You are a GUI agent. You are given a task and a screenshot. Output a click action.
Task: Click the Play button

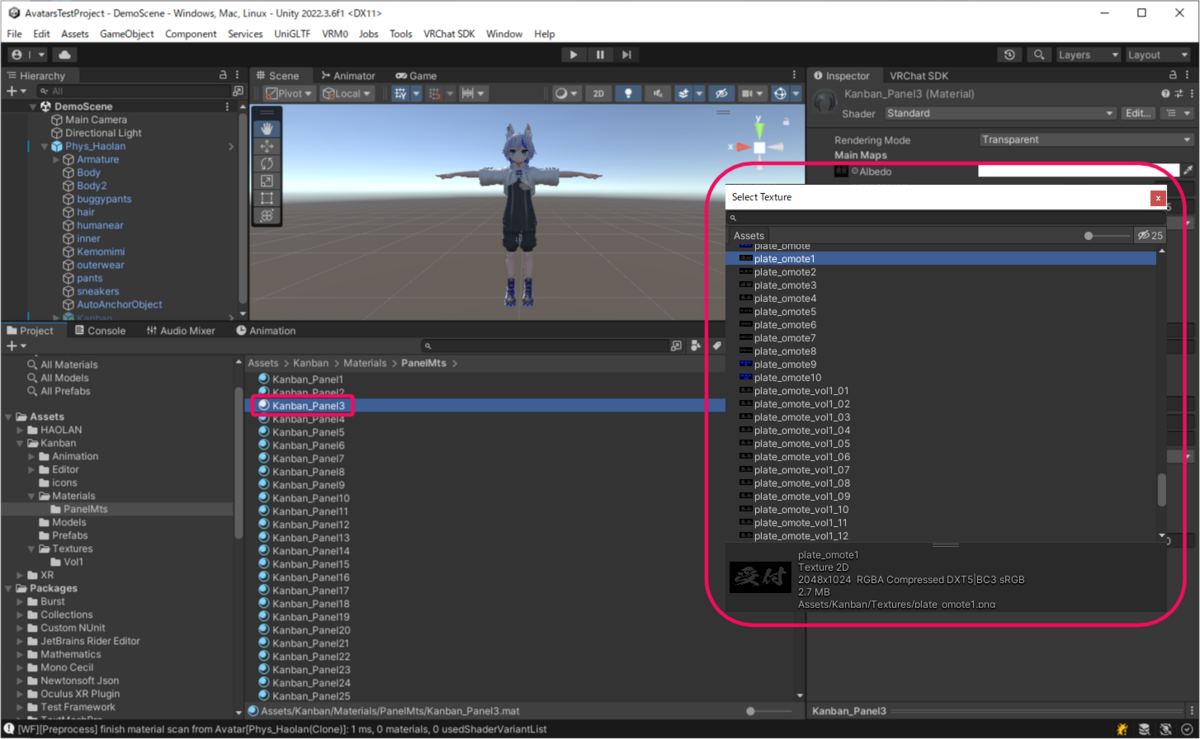[573, 55]
